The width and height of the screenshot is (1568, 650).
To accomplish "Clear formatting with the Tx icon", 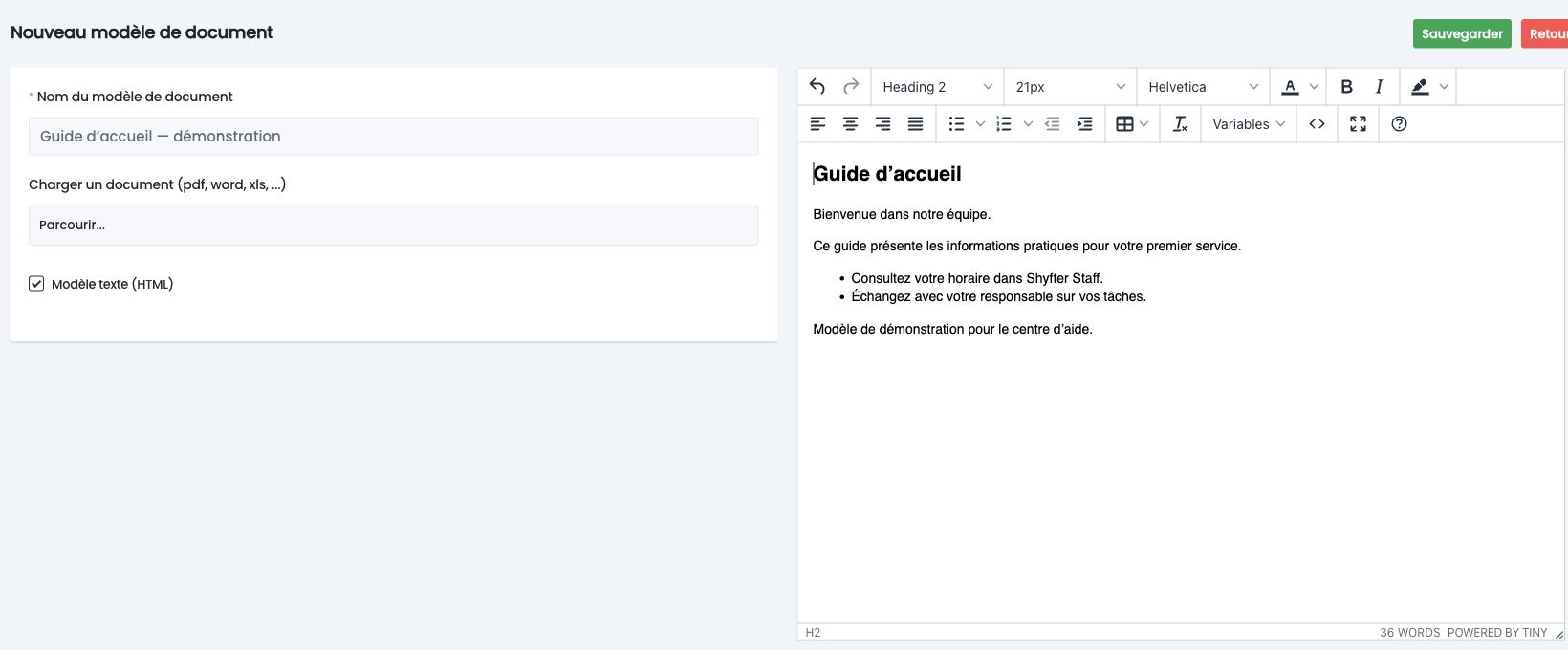I will coord(1180,123).
